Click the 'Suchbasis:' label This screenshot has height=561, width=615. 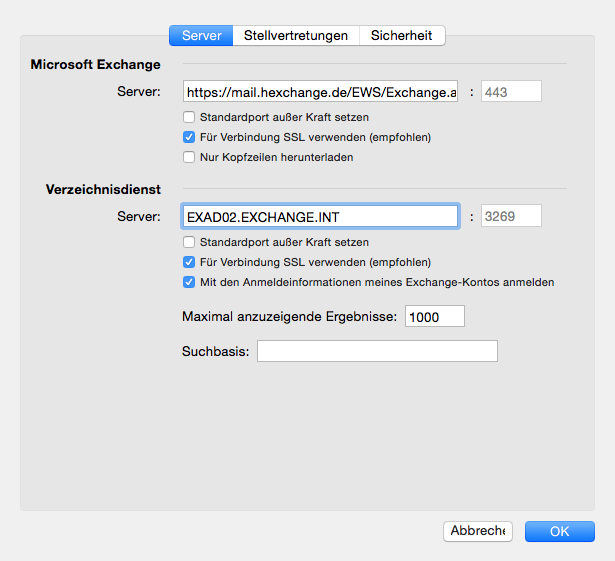pos(215,352)
